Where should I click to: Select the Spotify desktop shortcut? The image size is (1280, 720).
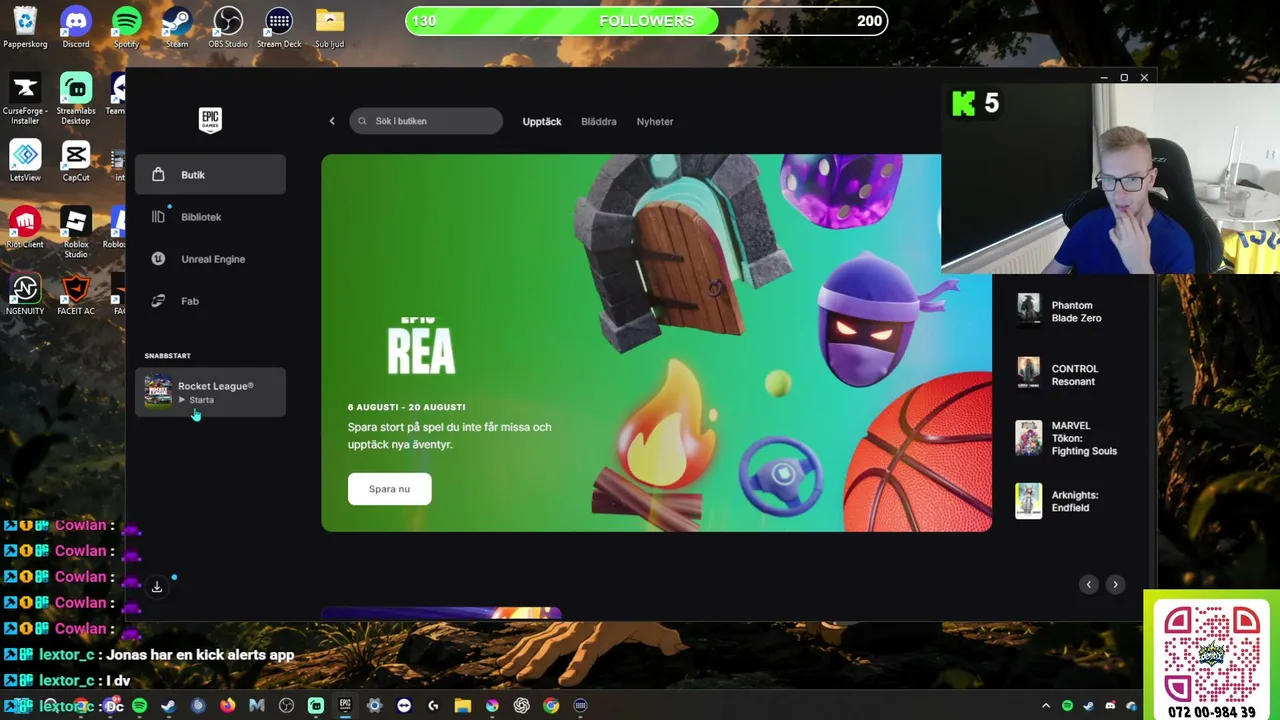click(126, 27)
